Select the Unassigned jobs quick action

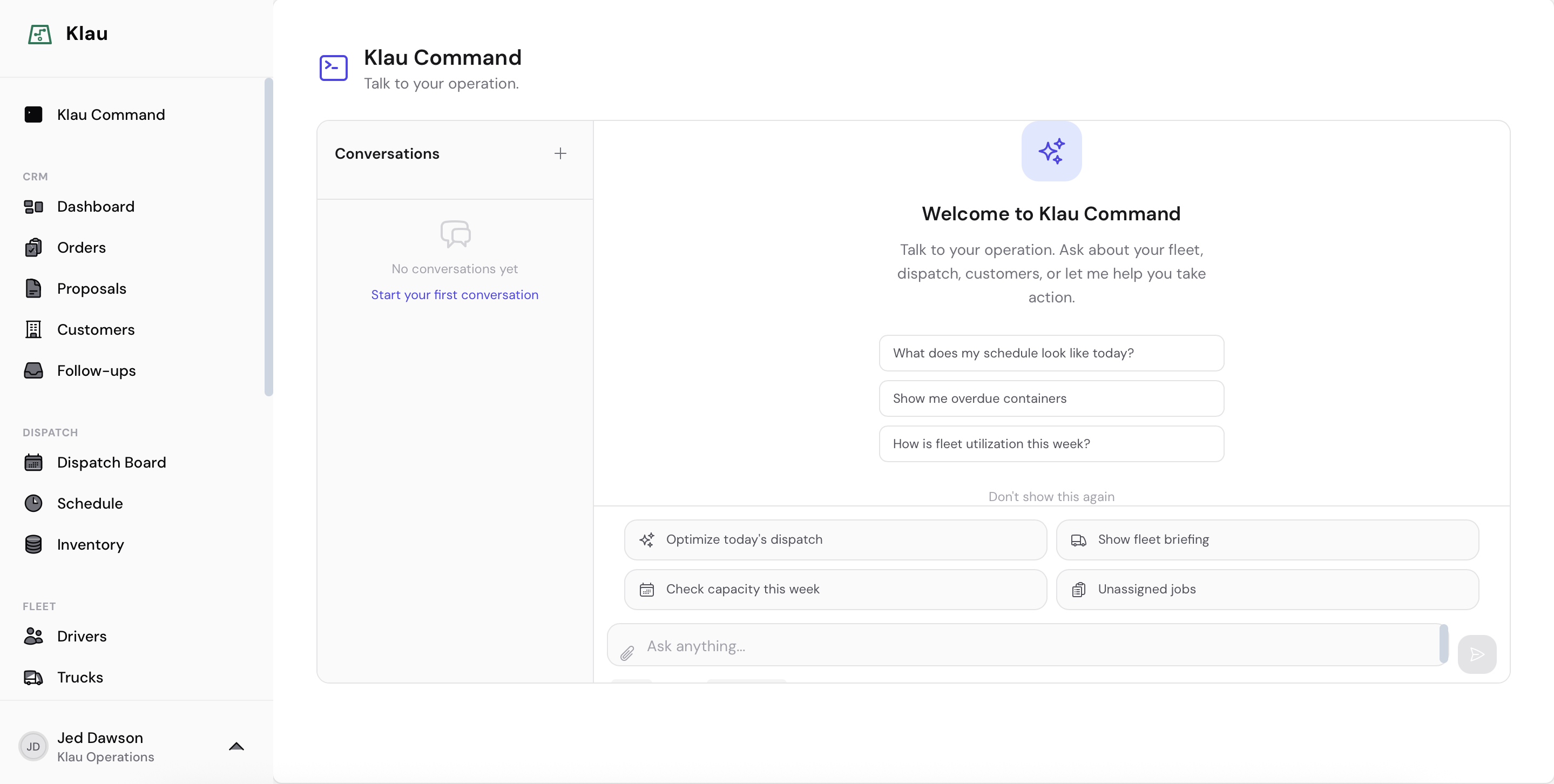[1267, 589]
